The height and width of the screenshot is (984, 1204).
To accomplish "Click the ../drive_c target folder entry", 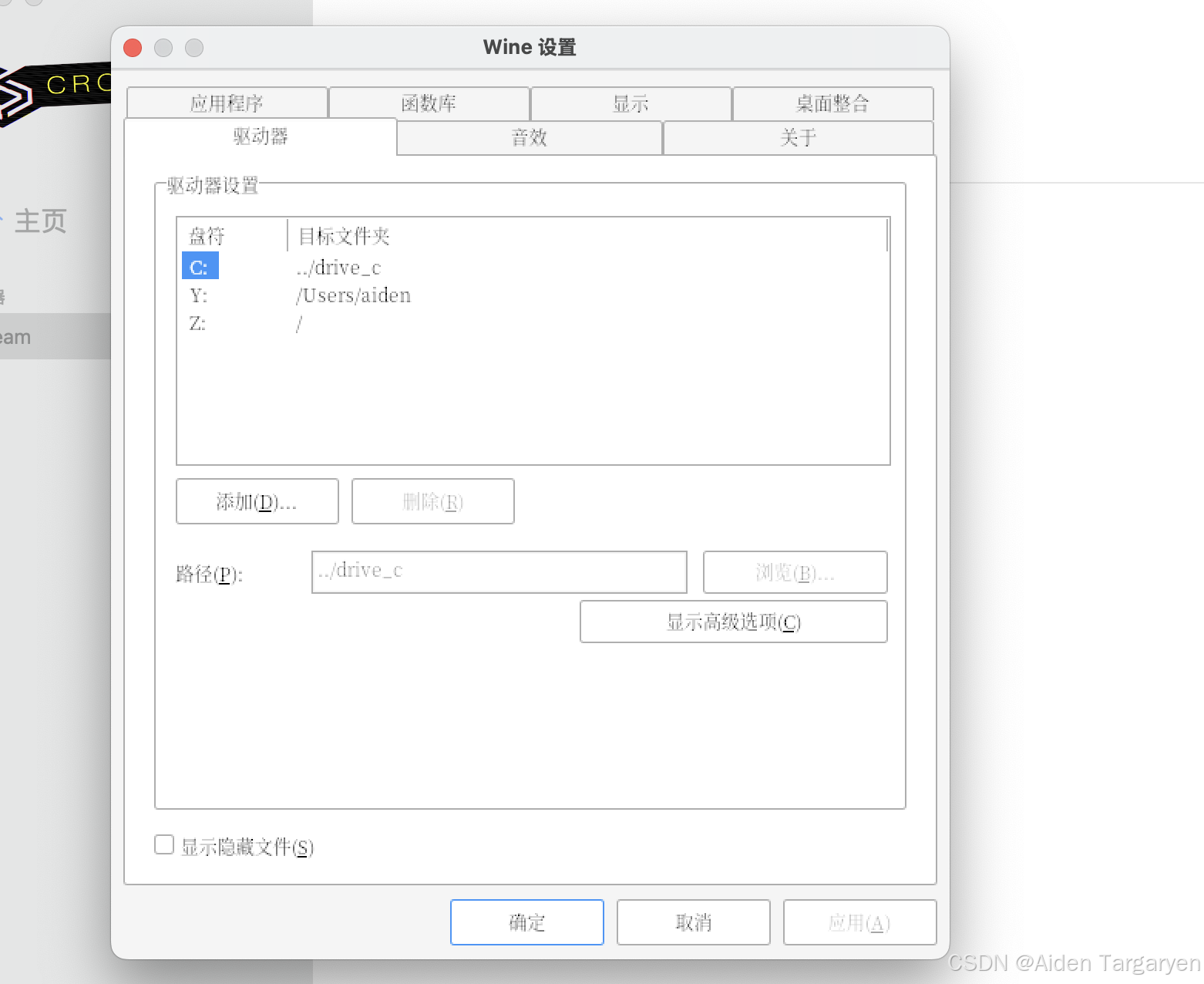I will 339,268.
